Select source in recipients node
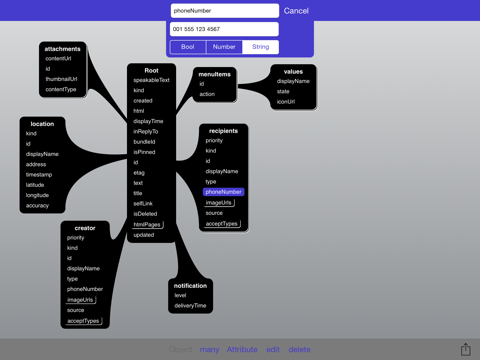This screenshot has width=480, height=360. [x=214, y=213]
